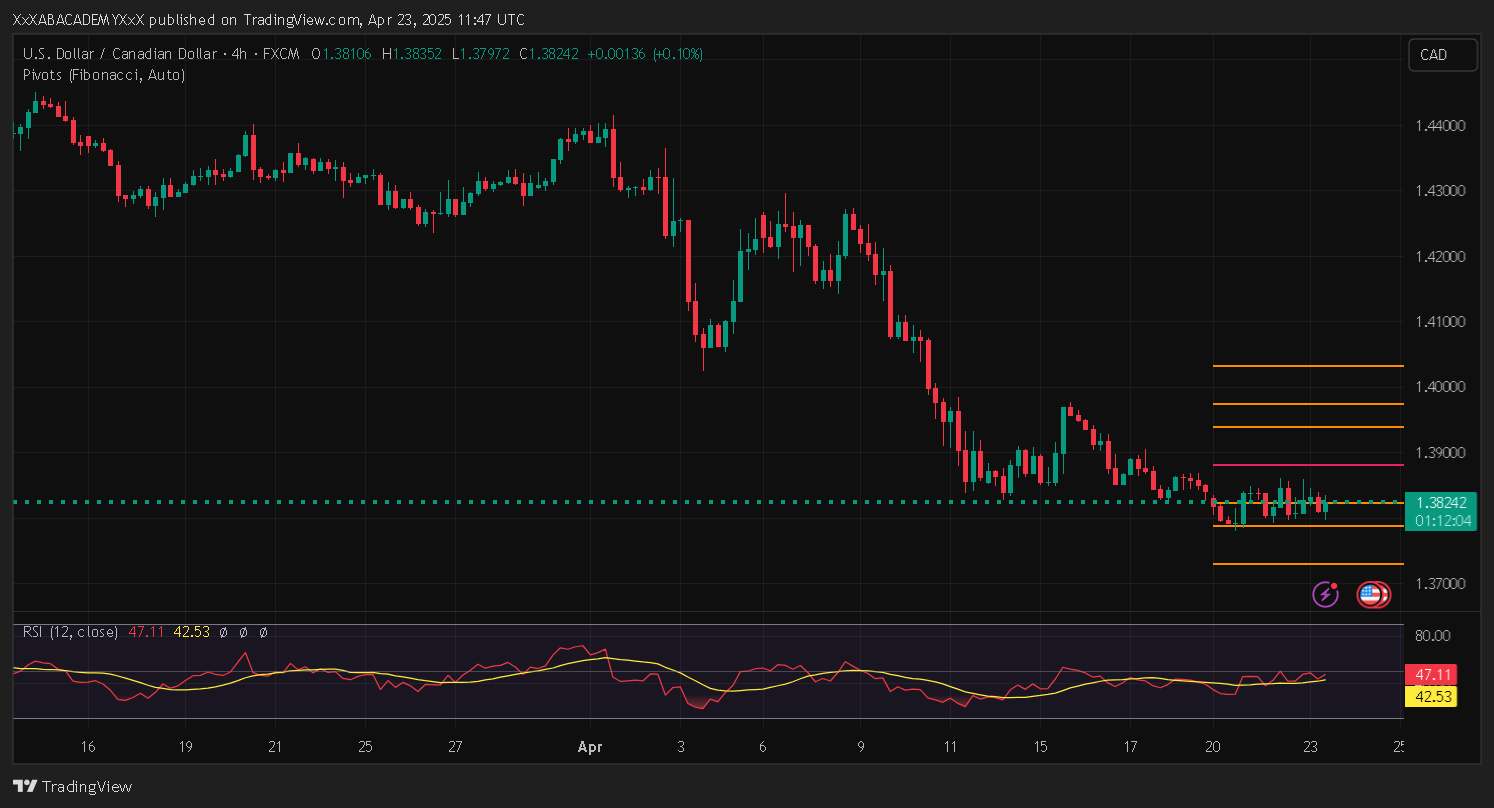
Task: Click the 1.44000 price axis label
Action: click(x=1440, y=126)
